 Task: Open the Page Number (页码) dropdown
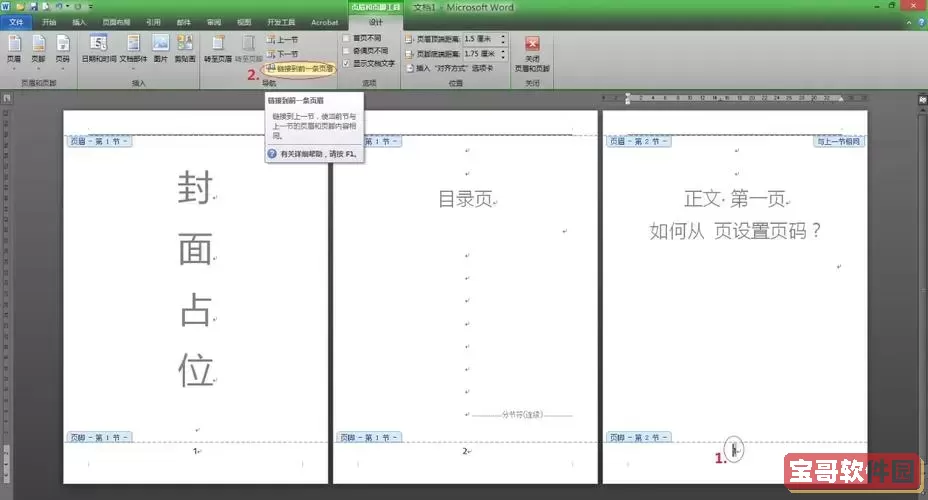click(x=62, y=50)
